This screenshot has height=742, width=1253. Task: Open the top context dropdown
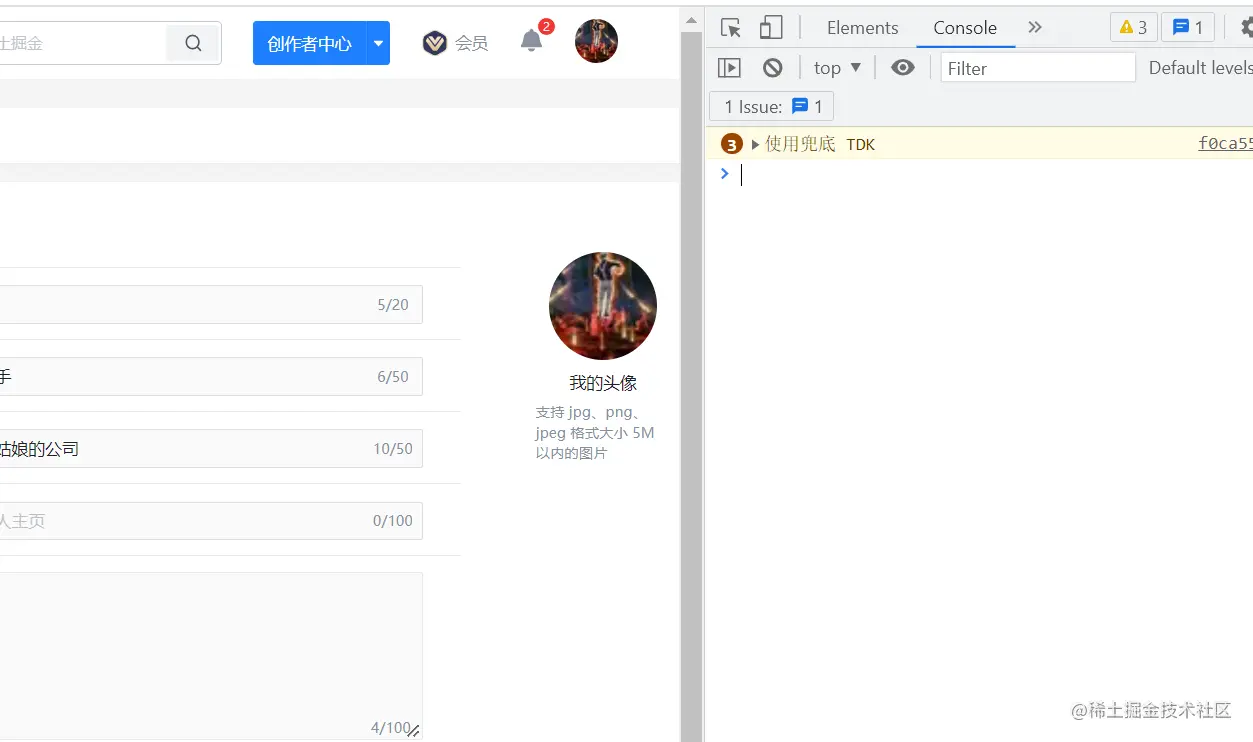(x=837, y=68)
